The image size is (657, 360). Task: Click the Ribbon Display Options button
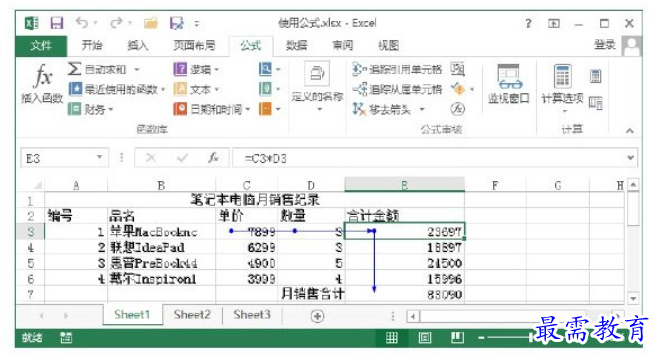554,23
